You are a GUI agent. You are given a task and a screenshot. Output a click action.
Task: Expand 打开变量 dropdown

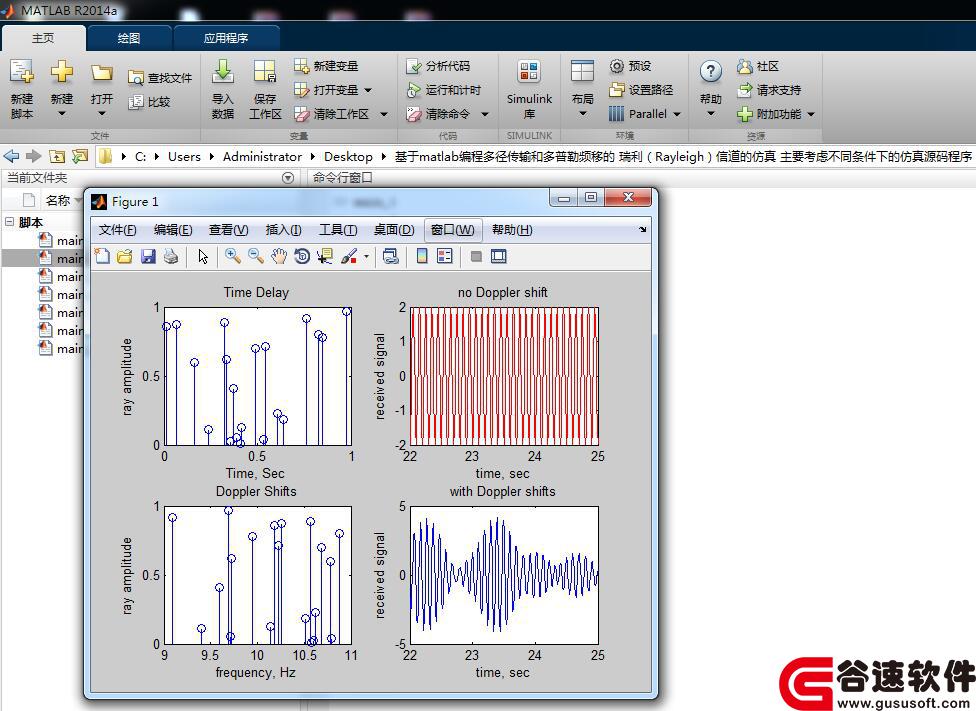[x=368, y=90]
